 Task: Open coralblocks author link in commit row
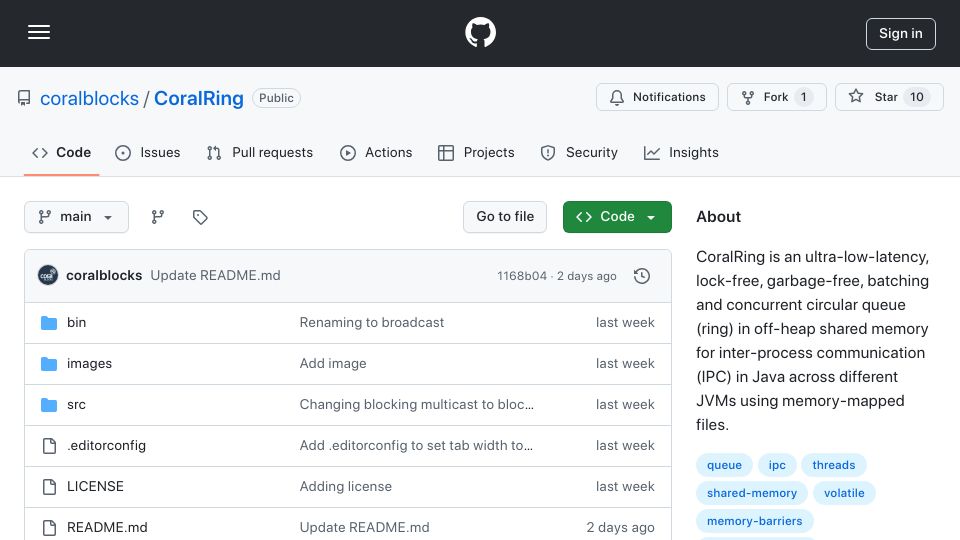(x=104, y=276)
